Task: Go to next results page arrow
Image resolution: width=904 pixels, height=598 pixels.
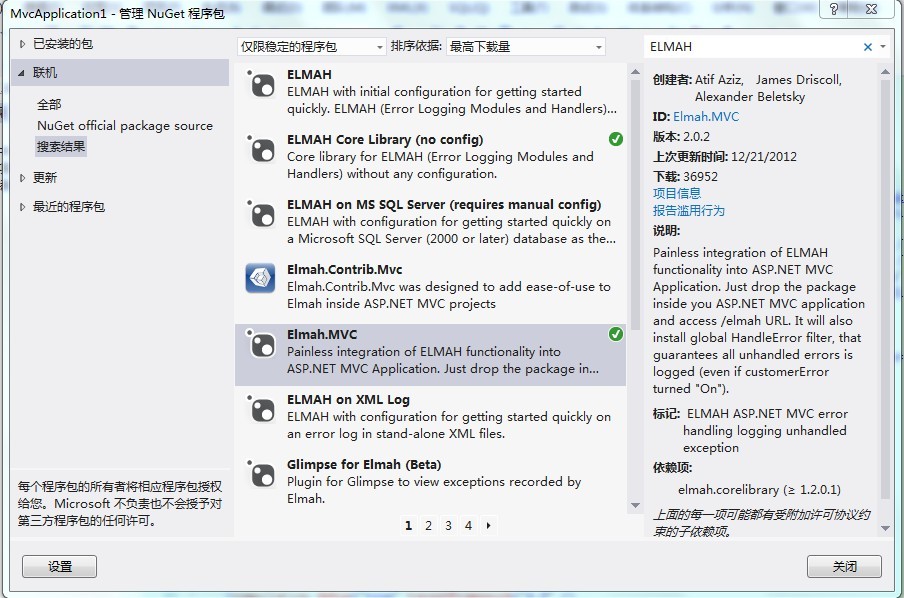Action: click(488, 525)
